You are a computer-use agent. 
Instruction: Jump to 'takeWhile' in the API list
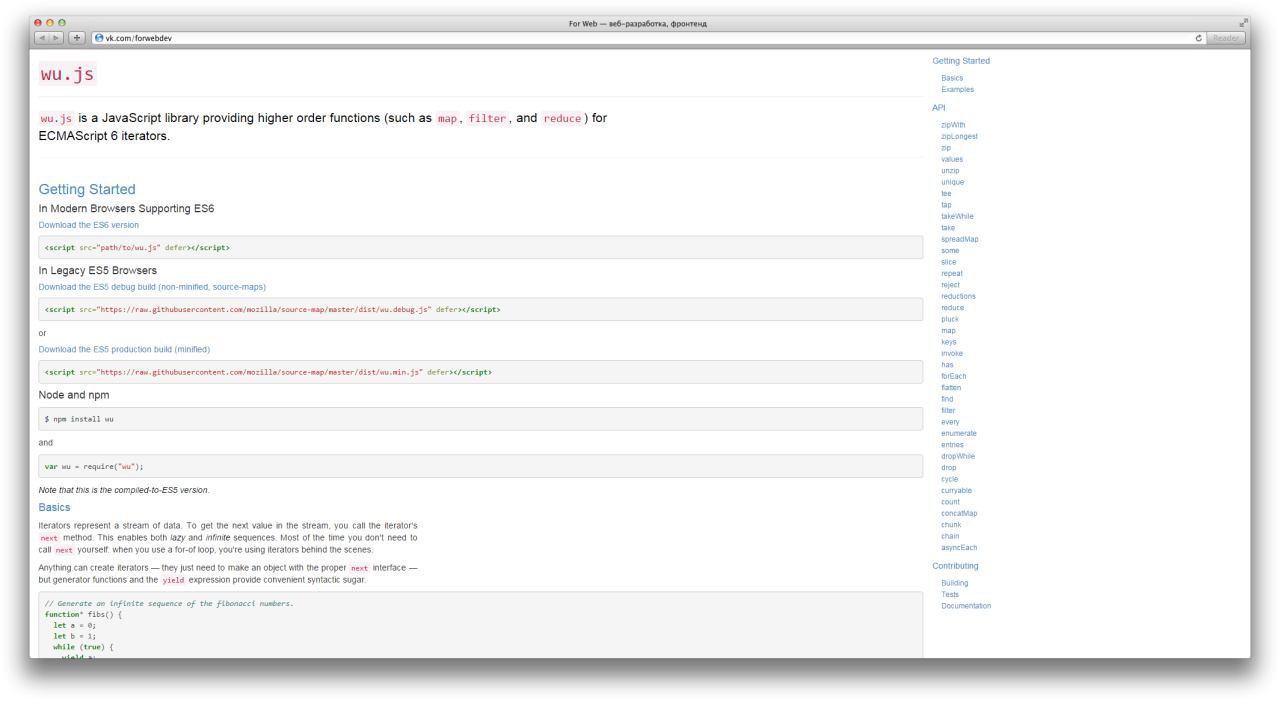pos(957,216)
